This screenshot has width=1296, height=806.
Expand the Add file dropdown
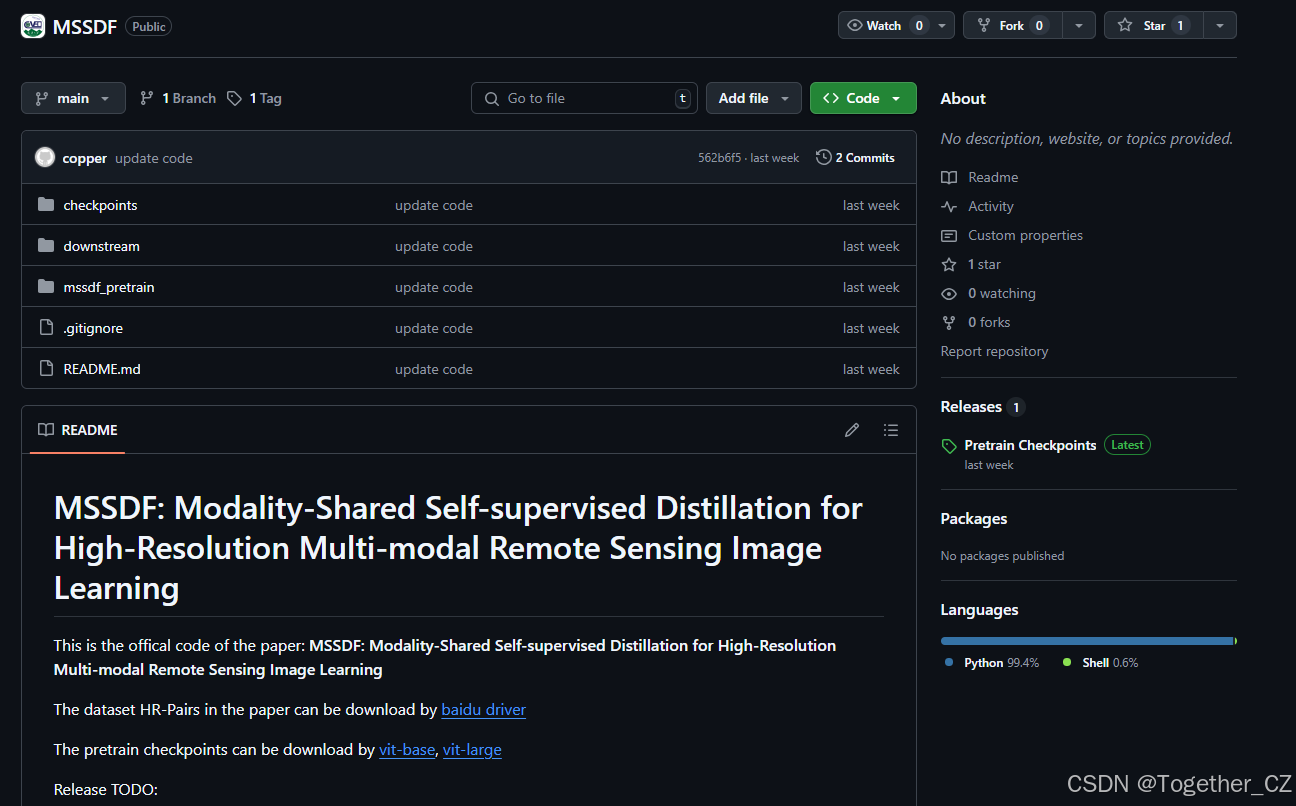754,98
